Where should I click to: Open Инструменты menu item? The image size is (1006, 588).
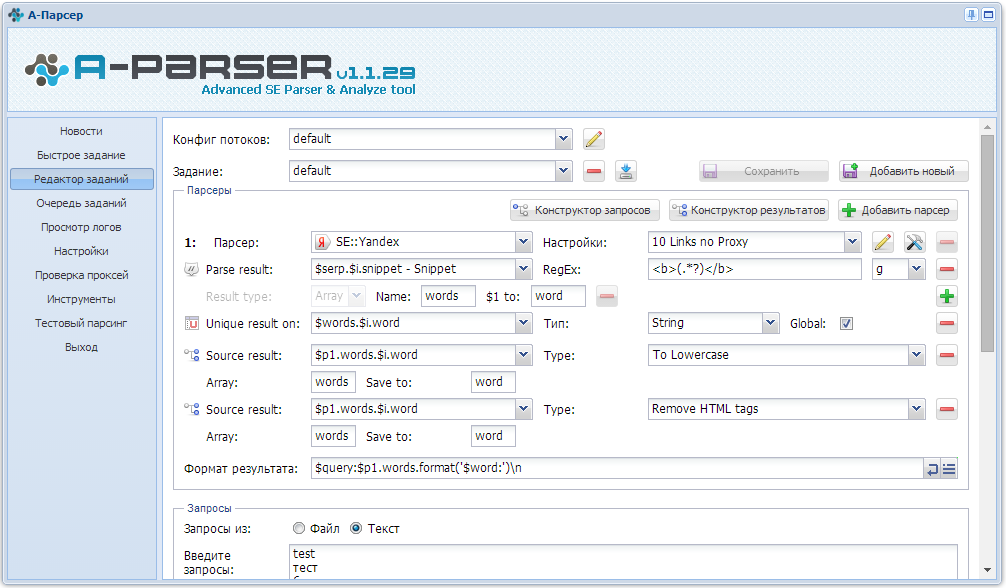(81, 299)
